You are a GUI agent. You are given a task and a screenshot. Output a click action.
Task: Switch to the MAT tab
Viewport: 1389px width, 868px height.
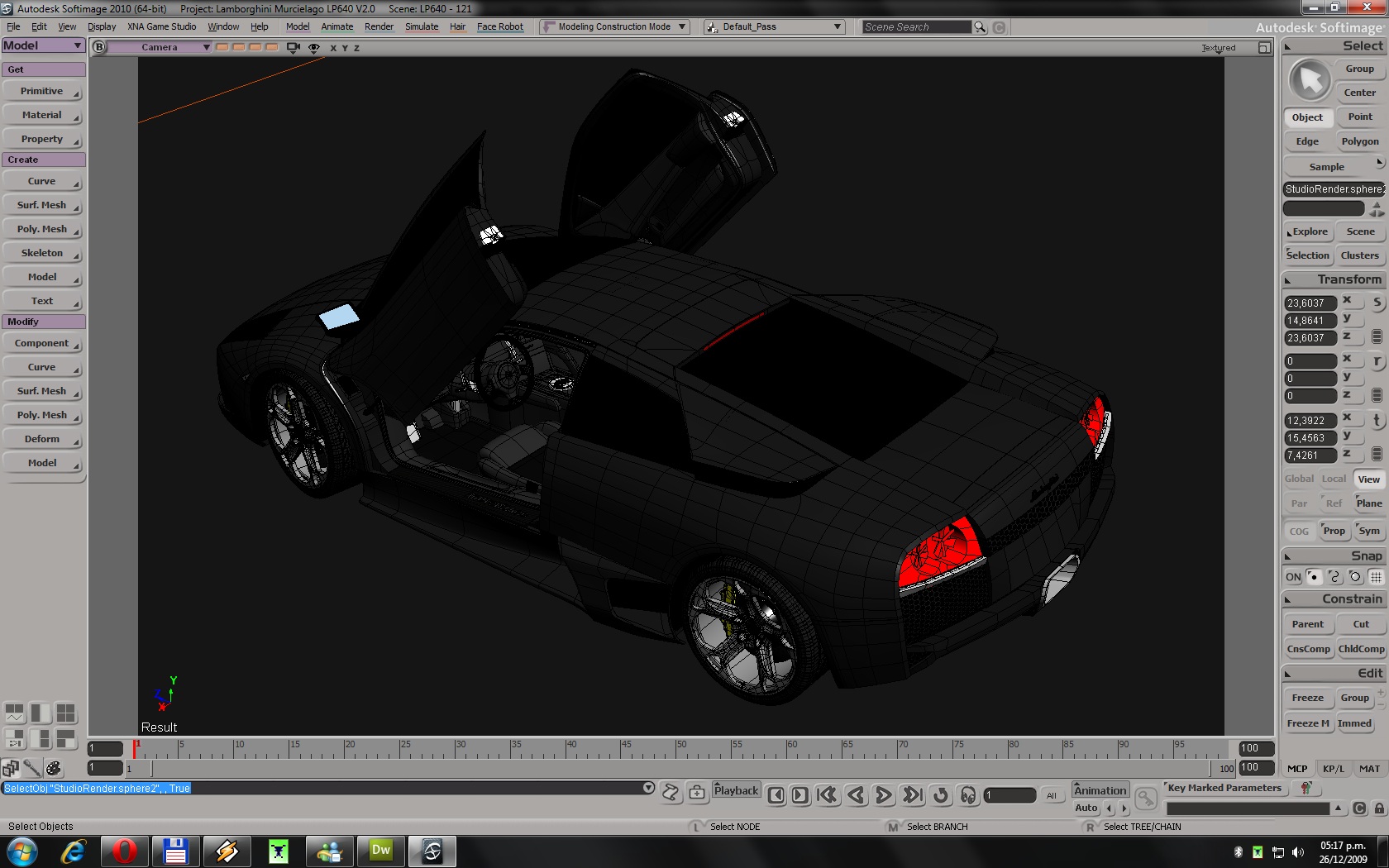[1369, 769]
